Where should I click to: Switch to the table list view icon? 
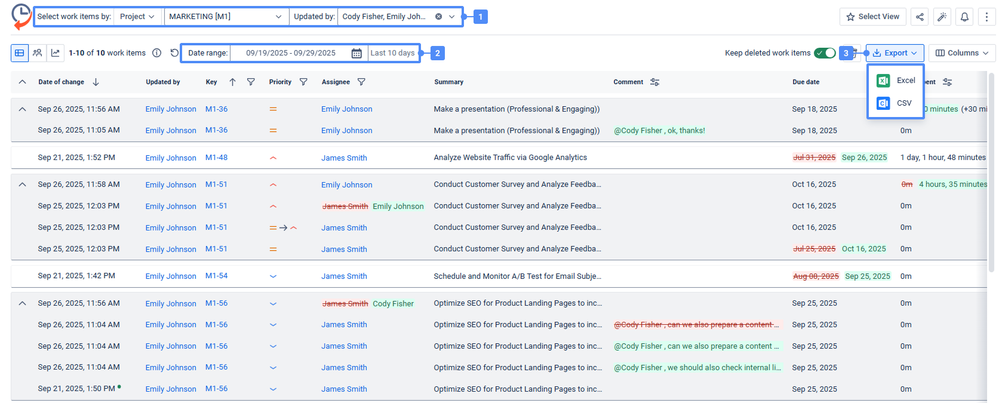point(20,53)
